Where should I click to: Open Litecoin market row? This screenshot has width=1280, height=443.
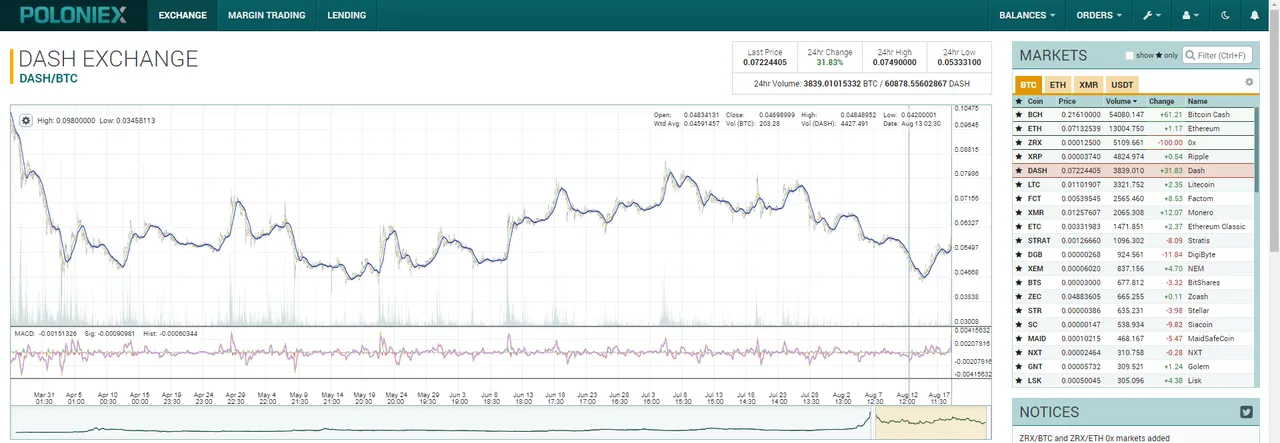[1135, 185]
